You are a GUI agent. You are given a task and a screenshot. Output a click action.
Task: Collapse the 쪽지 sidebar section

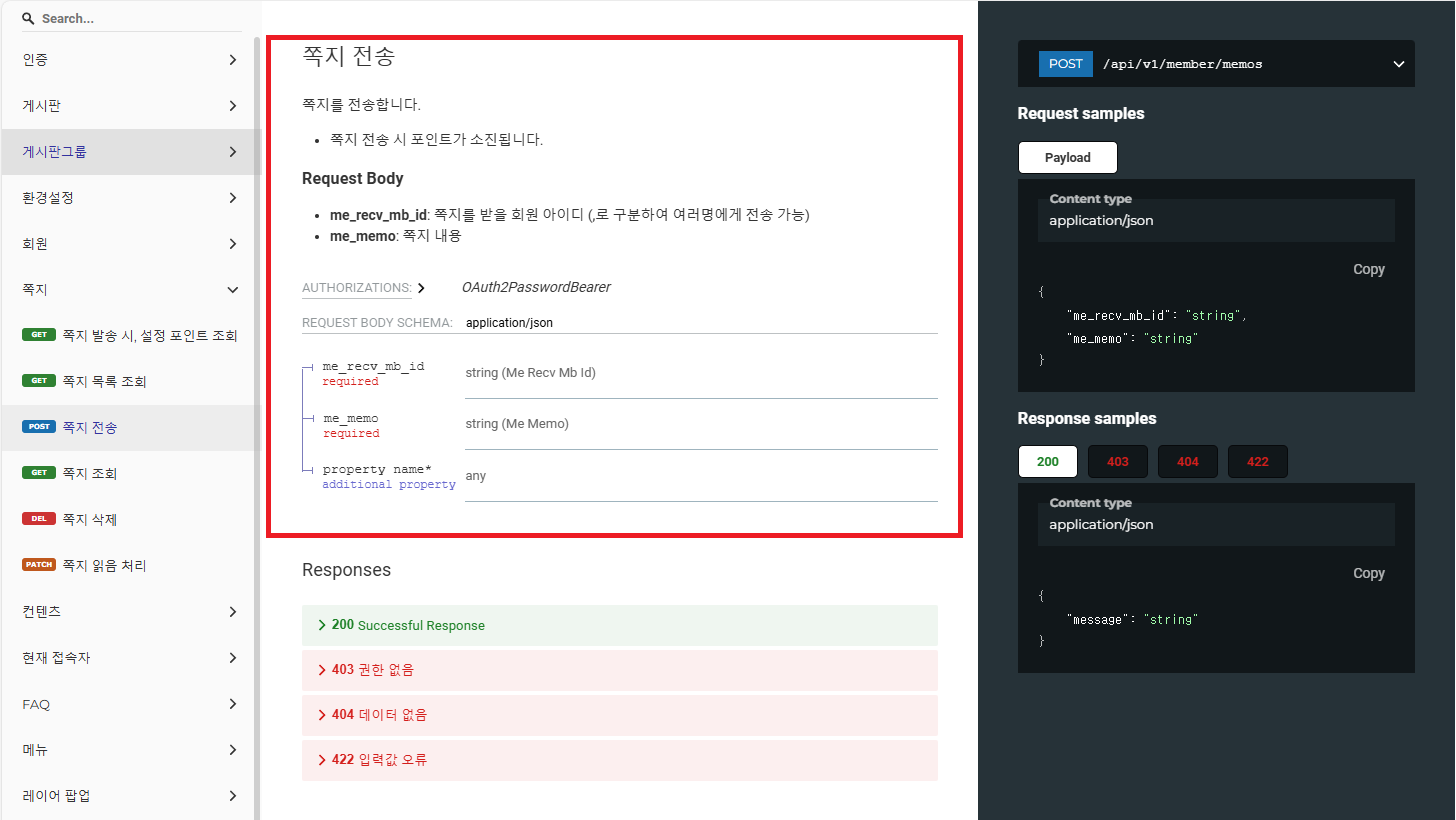click(x=232, y=290)
